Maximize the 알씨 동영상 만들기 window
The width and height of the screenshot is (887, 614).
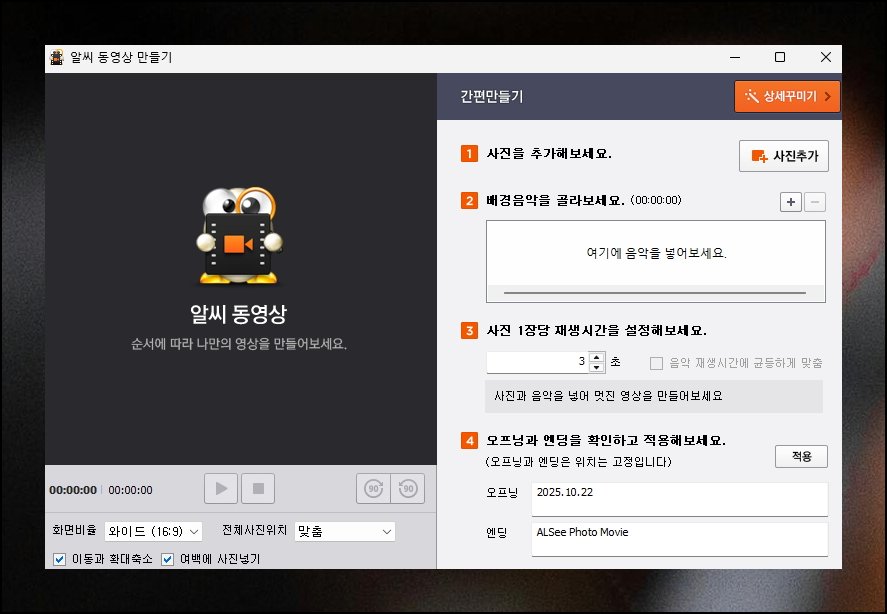point(780,57)
